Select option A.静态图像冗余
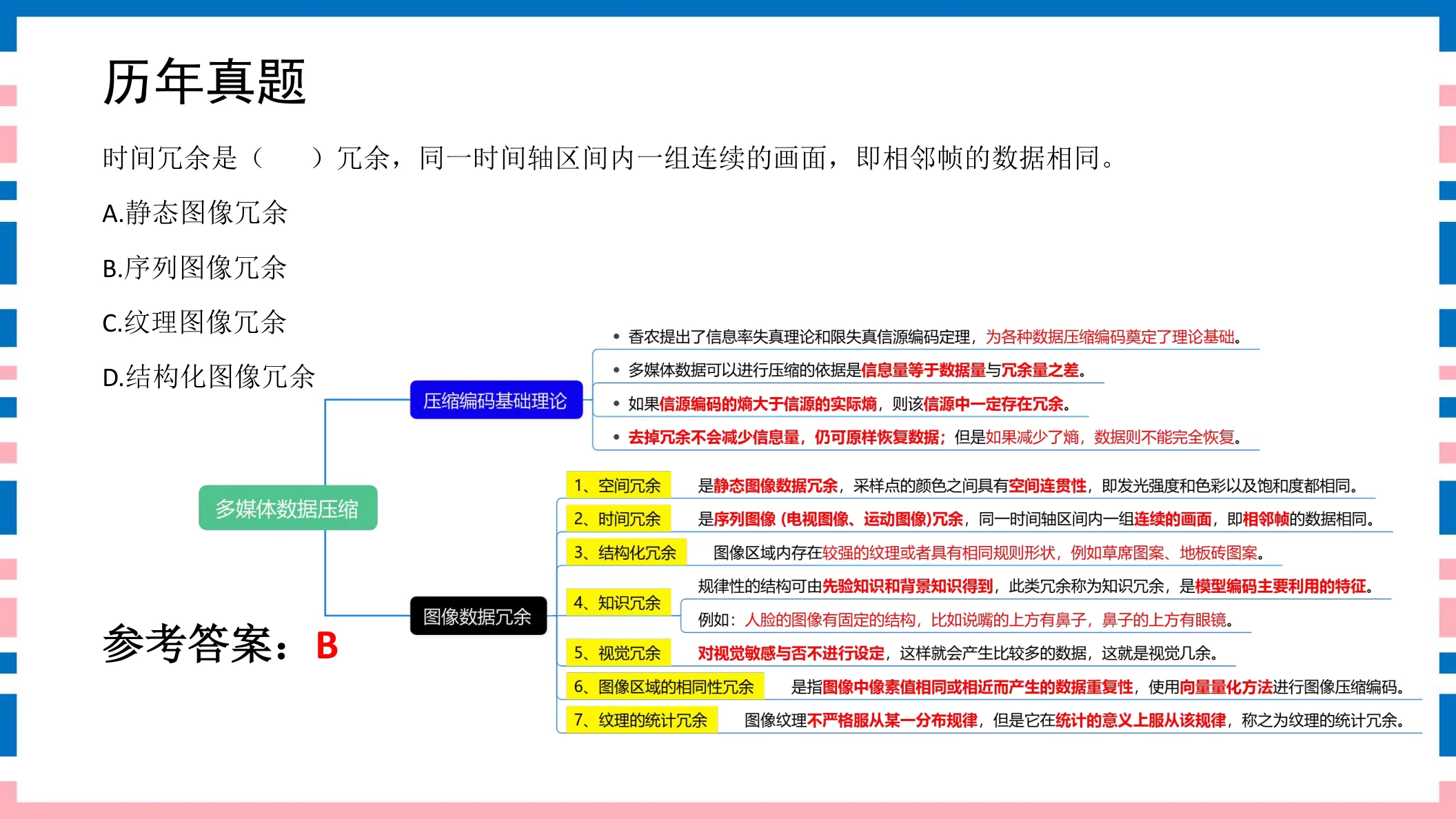 pos(194,212)
